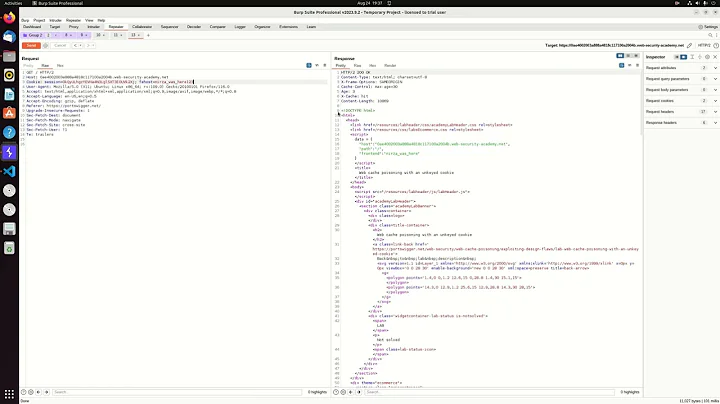Click the Cancel request button
Image resolution: width=720 pixels, height=404 pixels.
[60, 45]
